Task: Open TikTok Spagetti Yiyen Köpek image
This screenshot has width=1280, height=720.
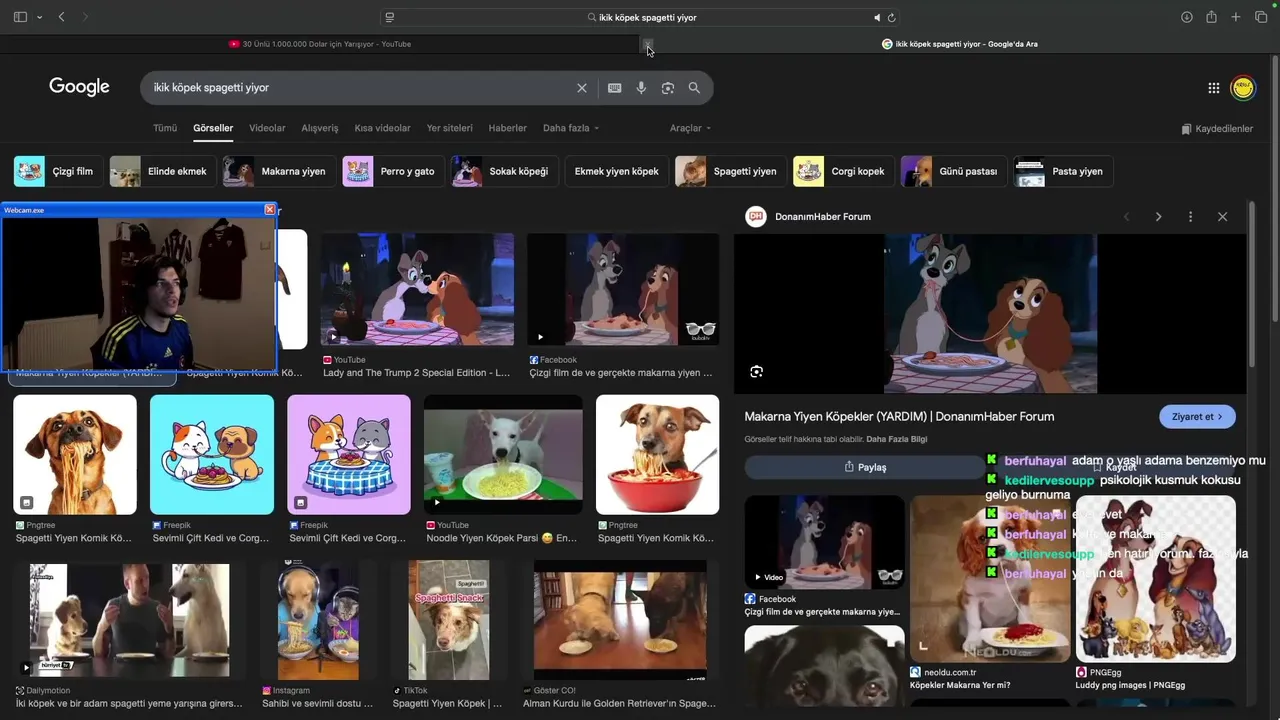Action: click(449, 620)
